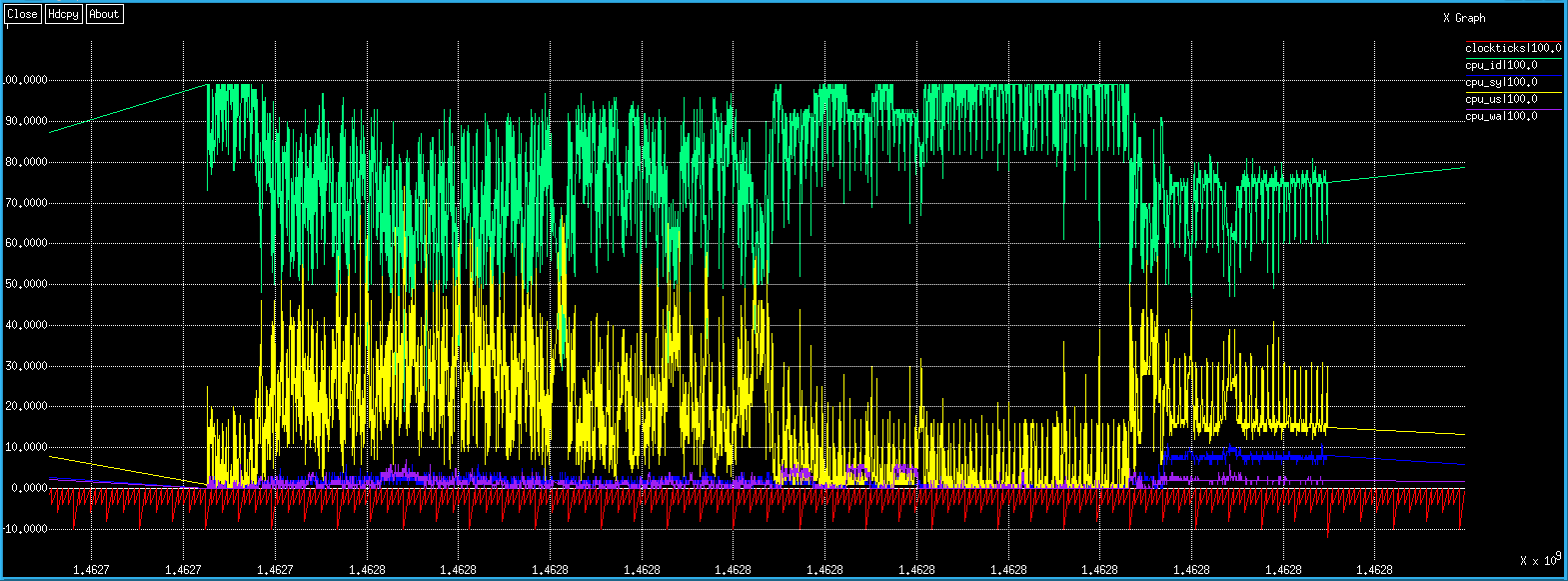Click the 90.0000 y-axis label

26,121
